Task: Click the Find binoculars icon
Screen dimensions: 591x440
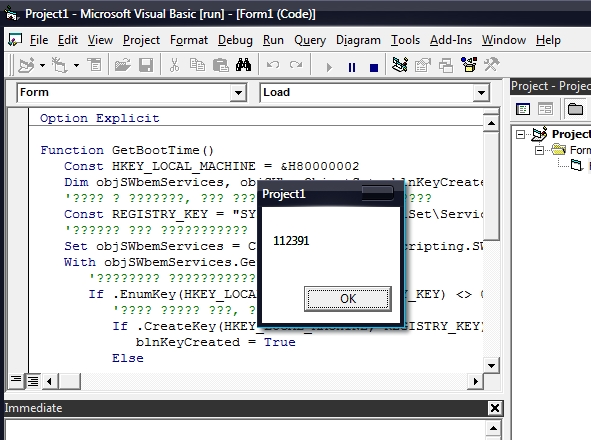Action: [x=243, y=65]
